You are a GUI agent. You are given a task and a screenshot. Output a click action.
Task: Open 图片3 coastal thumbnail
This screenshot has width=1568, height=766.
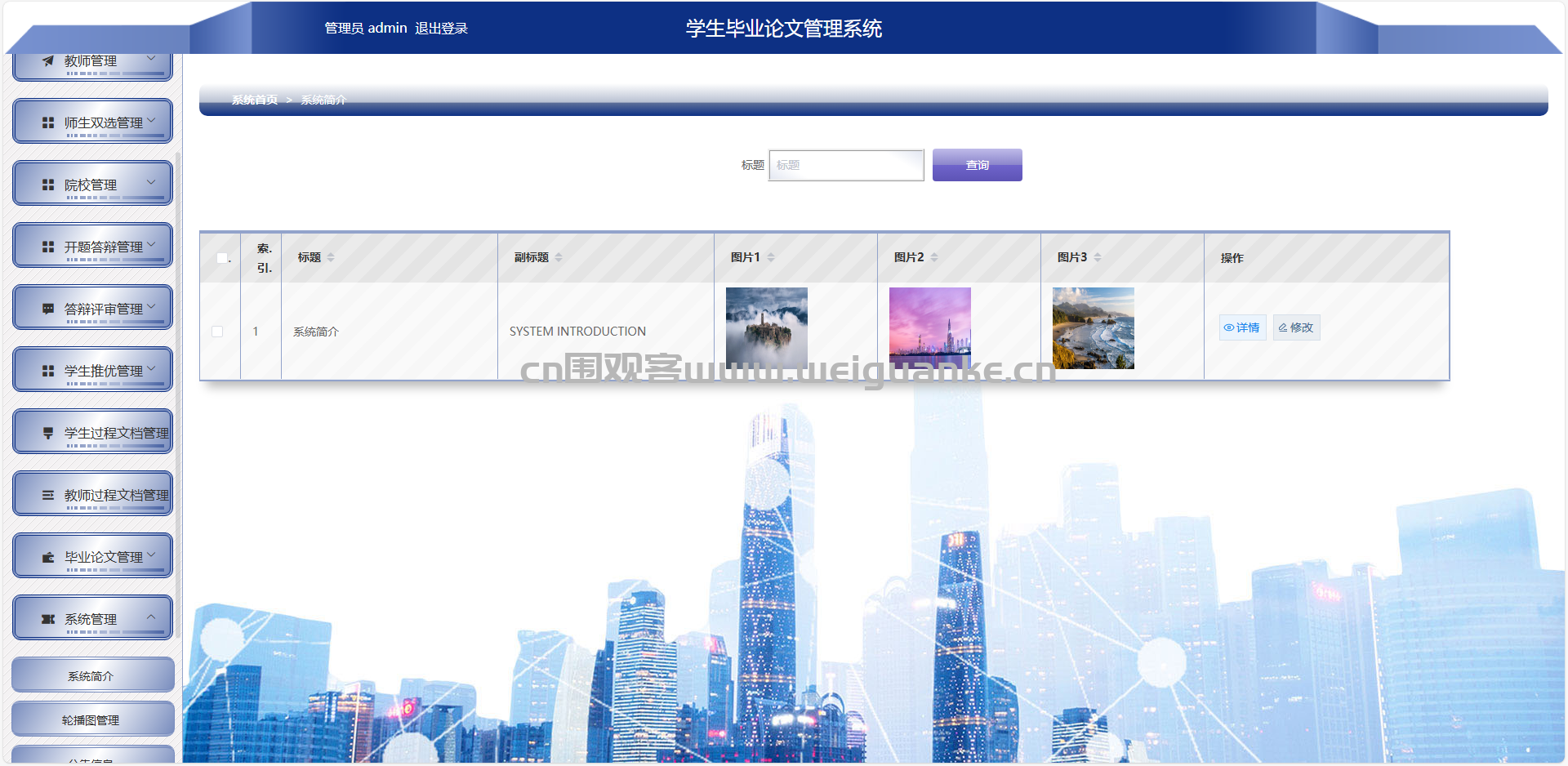1094,328
